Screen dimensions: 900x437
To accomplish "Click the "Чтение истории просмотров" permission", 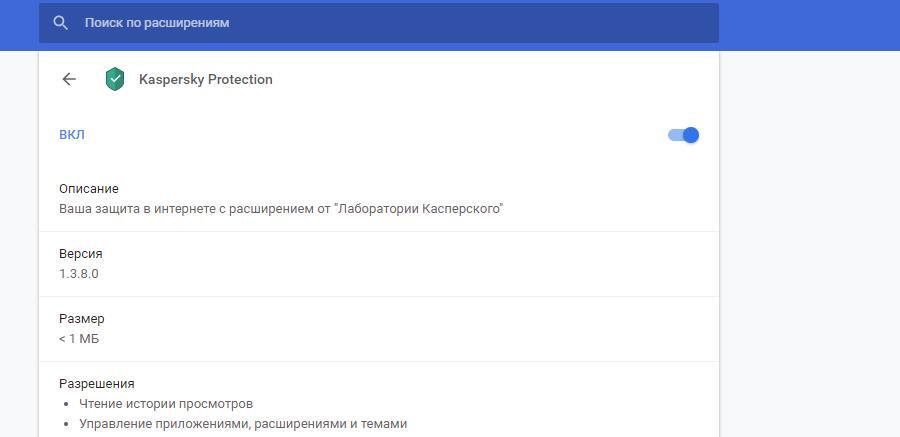I will click(166, 404).
